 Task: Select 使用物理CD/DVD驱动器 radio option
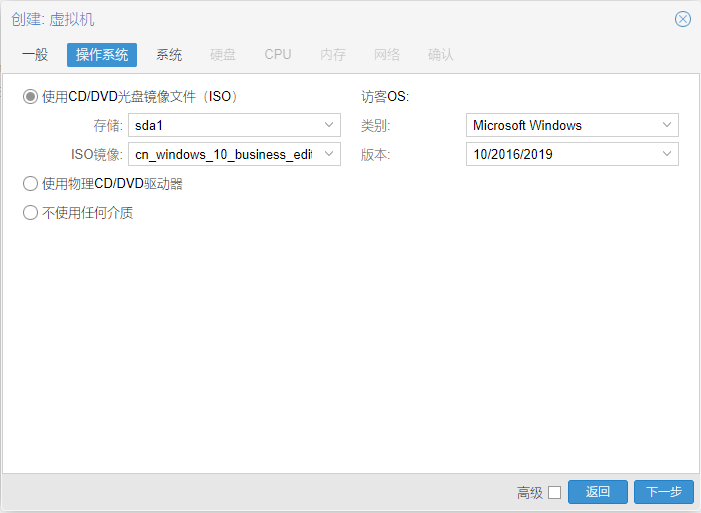(x=30, y=184)
